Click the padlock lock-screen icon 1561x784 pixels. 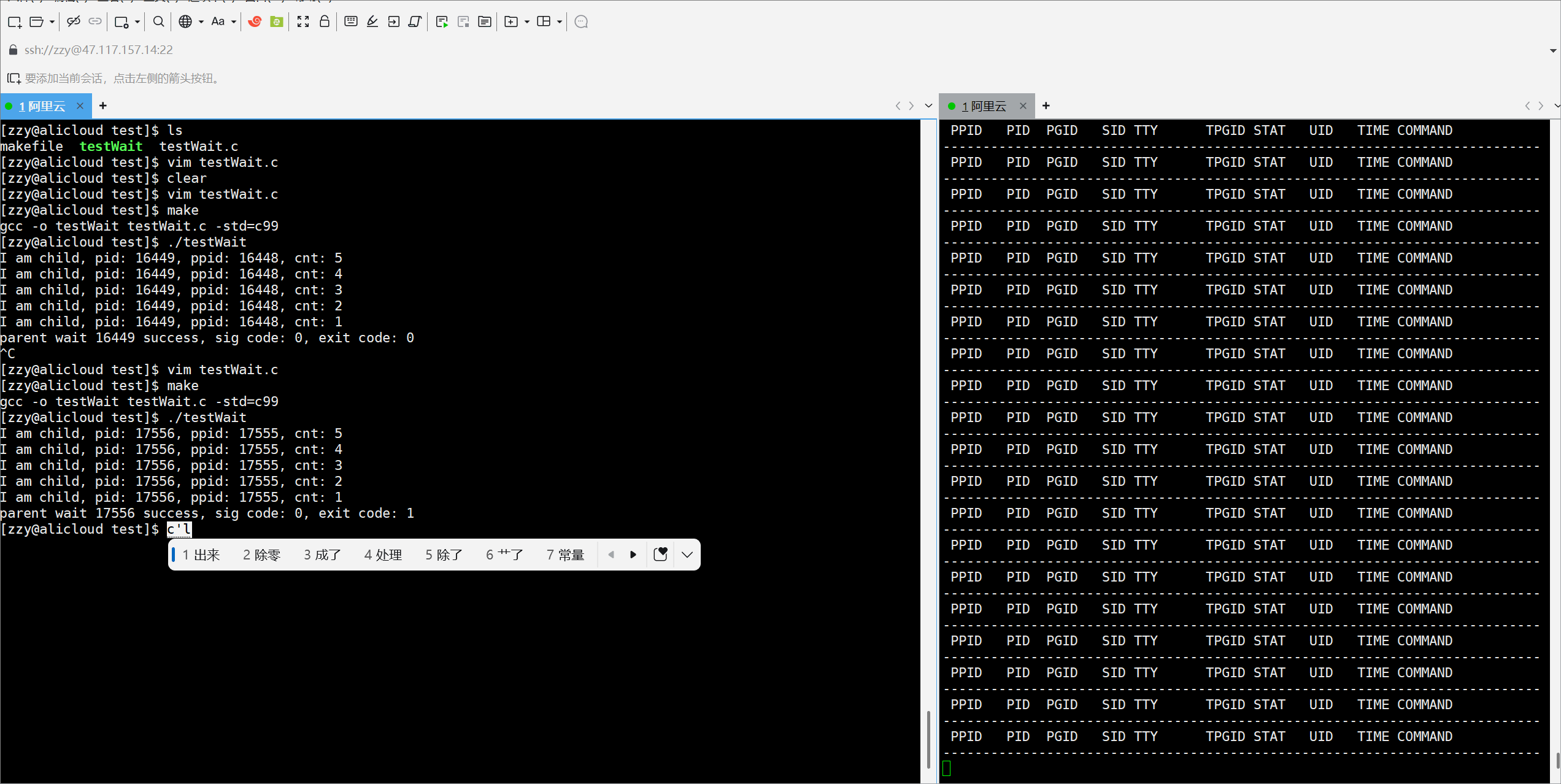tap(325, 22)
